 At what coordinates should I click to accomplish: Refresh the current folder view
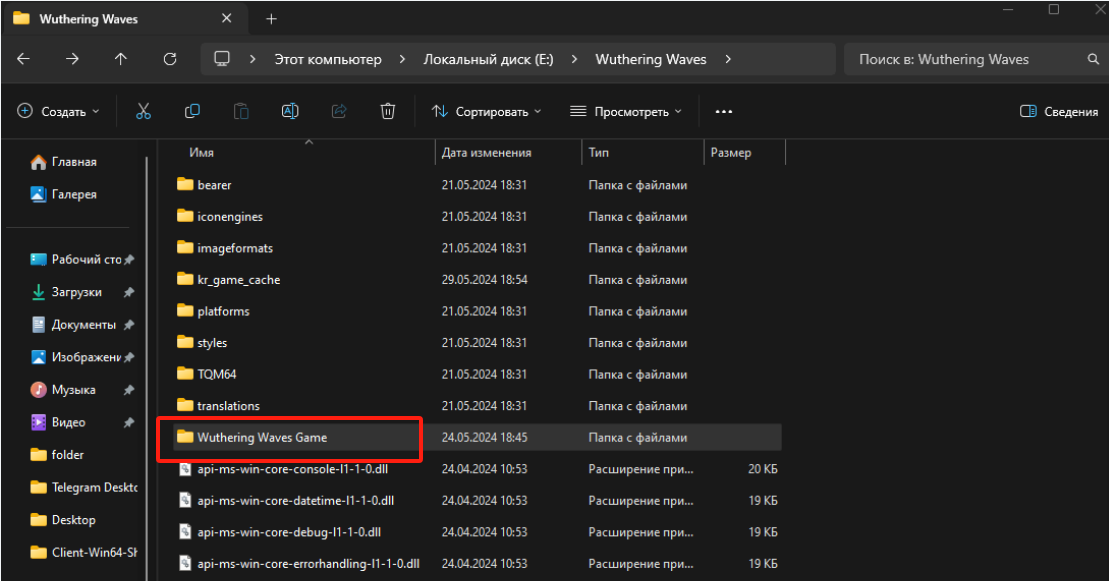coord(170,59)
